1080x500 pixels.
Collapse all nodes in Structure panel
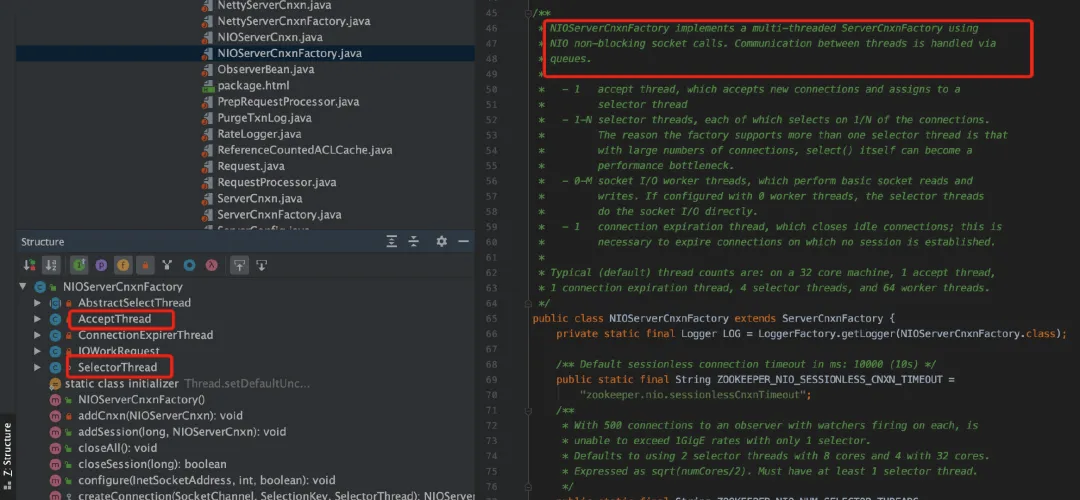tap(414, 242)
